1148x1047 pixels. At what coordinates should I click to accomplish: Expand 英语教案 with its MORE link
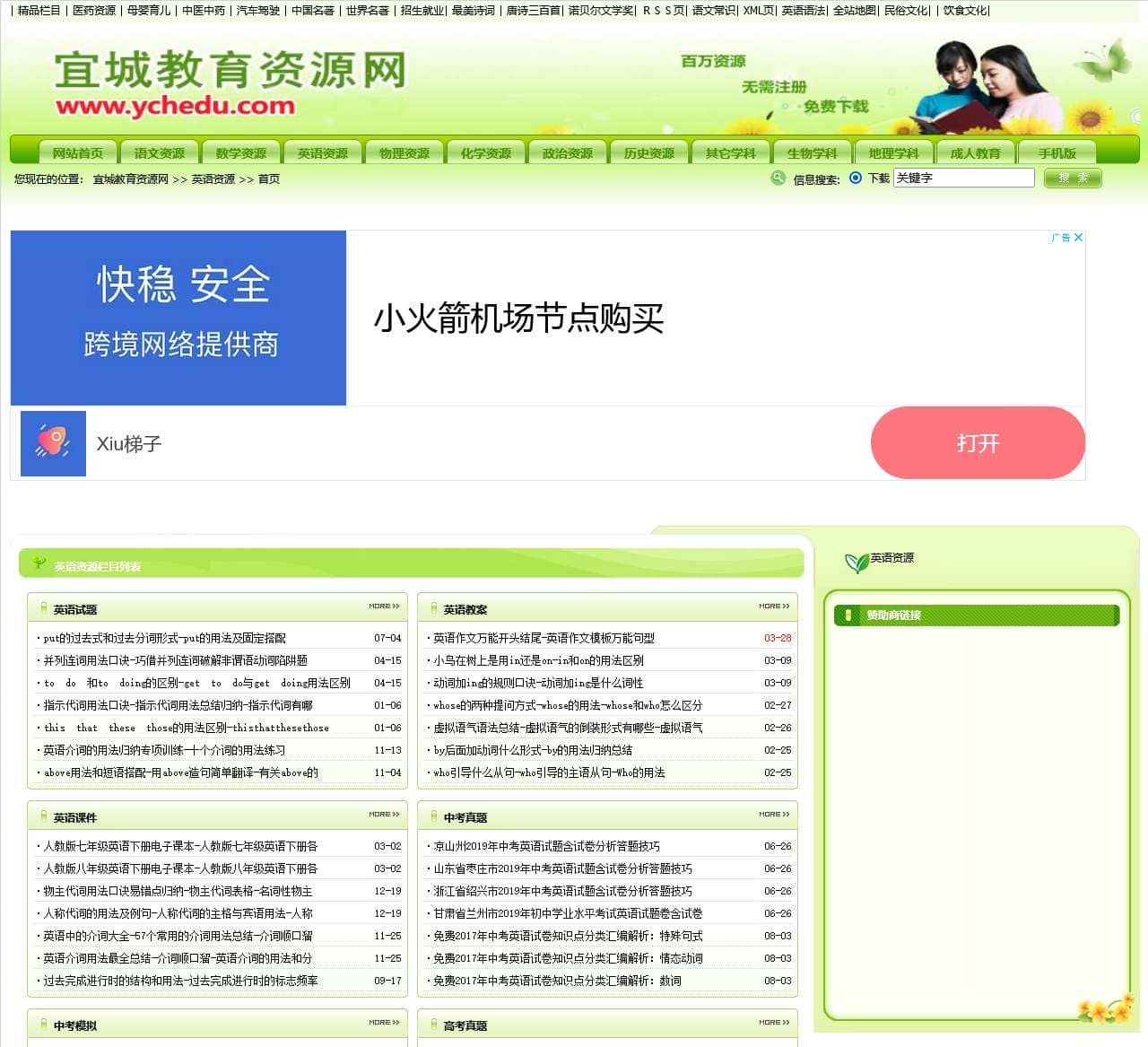pos(773,606)
